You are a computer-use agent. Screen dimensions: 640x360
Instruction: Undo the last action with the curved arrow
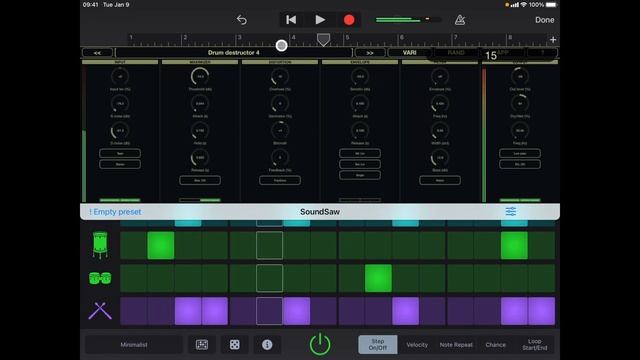[x=242, y=20]
